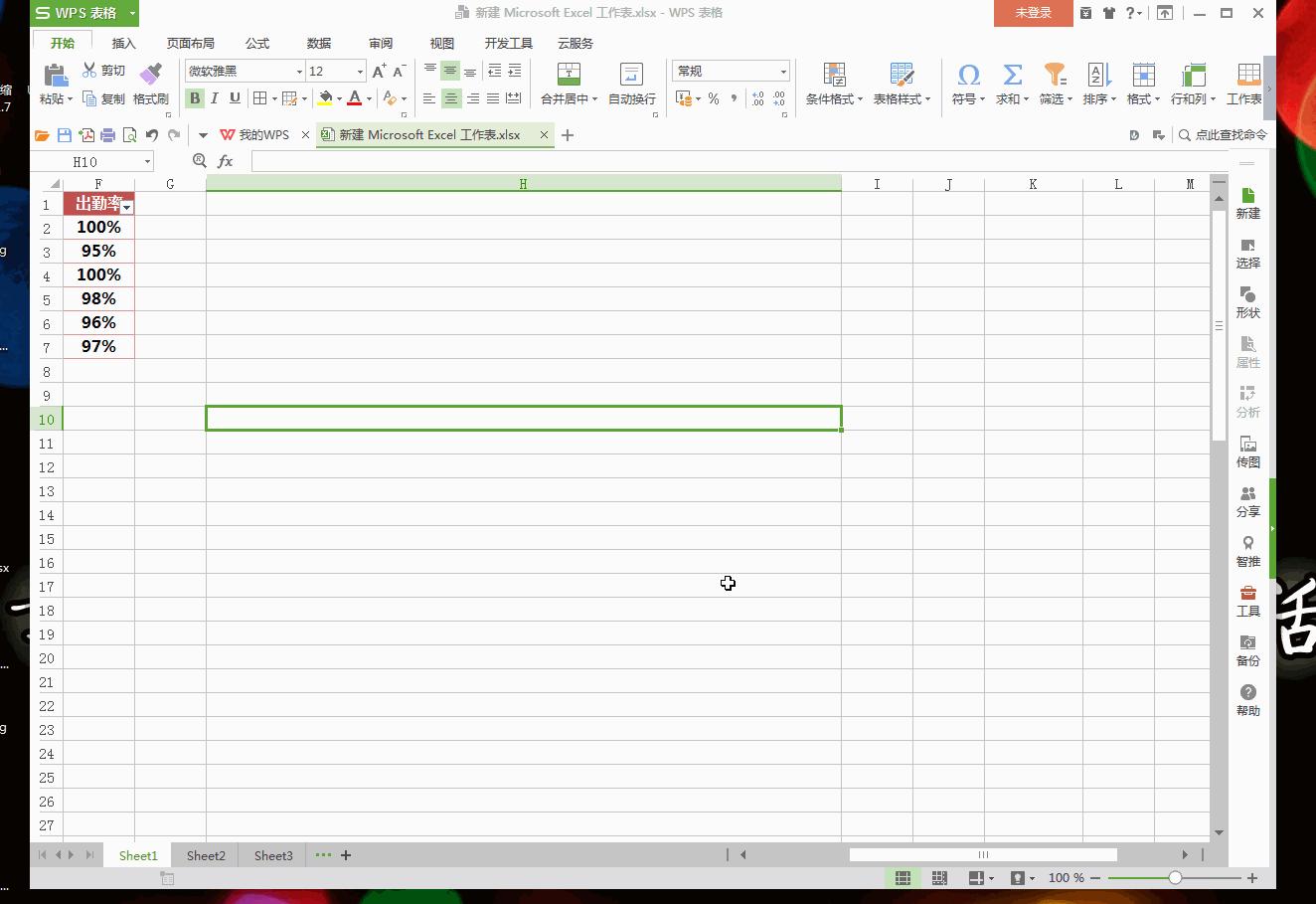Click the Conditional Formatting icon
This screenshot has width=1316, height=904.
834,75
